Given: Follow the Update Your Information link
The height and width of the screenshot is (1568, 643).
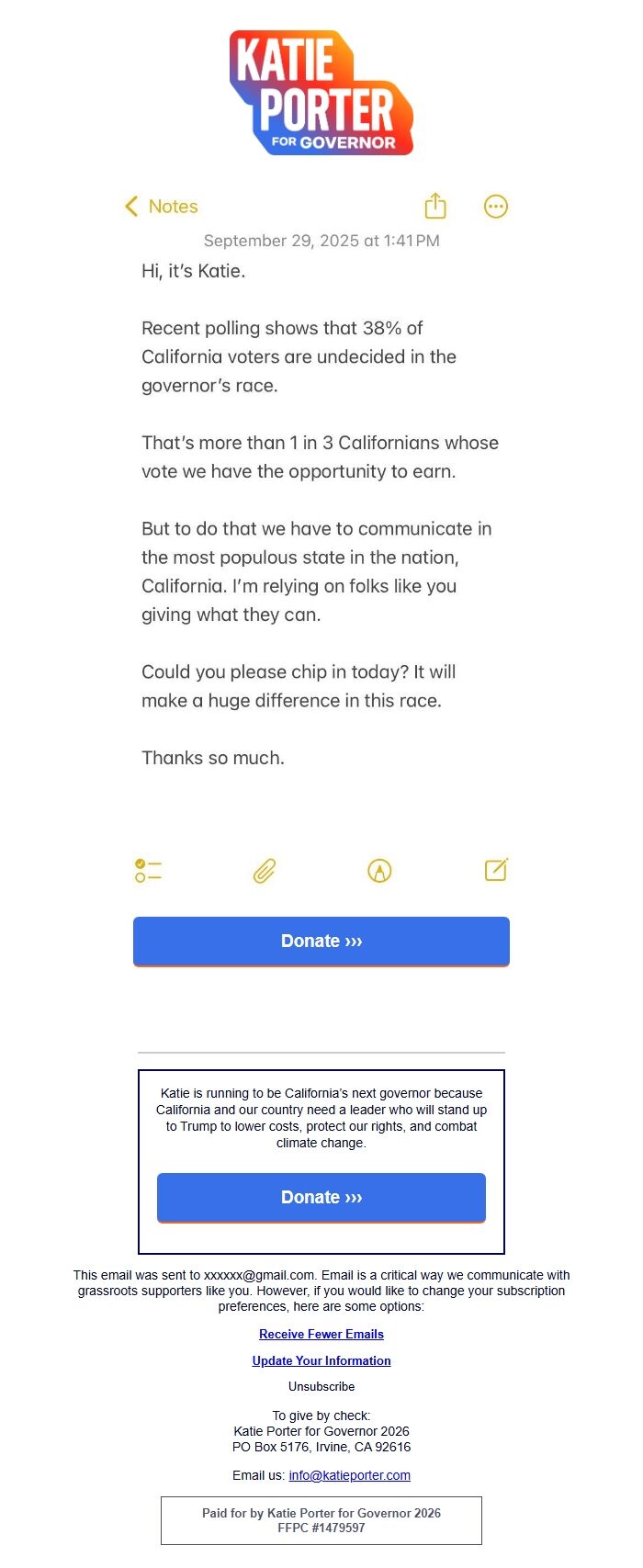Looking at the screenshot, I should tap(321, 1360).
